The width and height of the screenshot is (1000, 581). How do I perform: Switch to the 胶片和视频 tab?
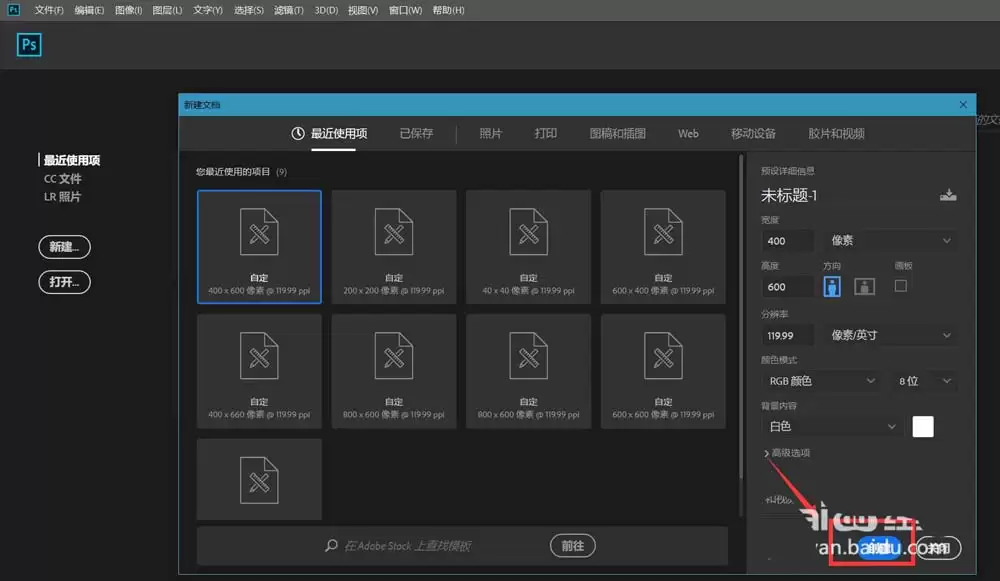pyautogui.click(x=836, y=133)
